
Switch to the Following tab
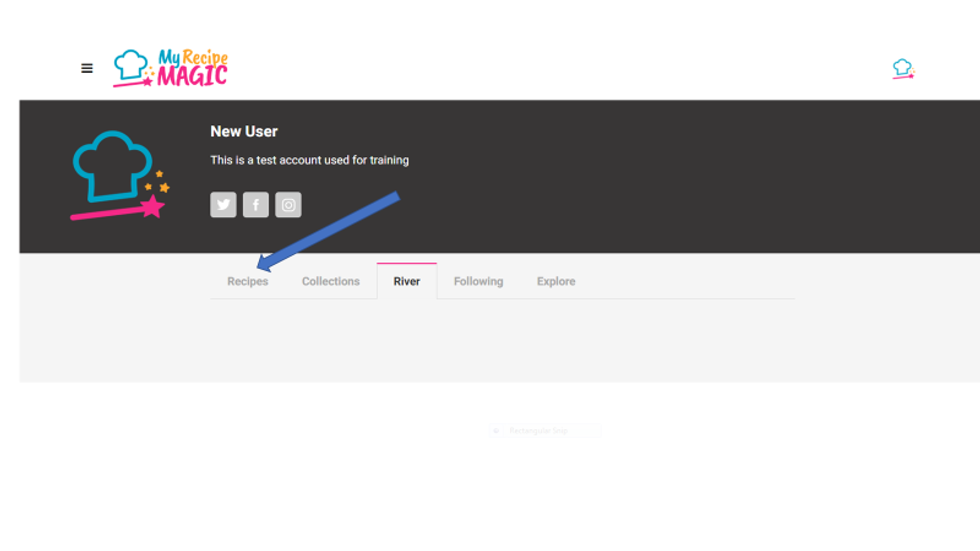(x=478, y=282)
